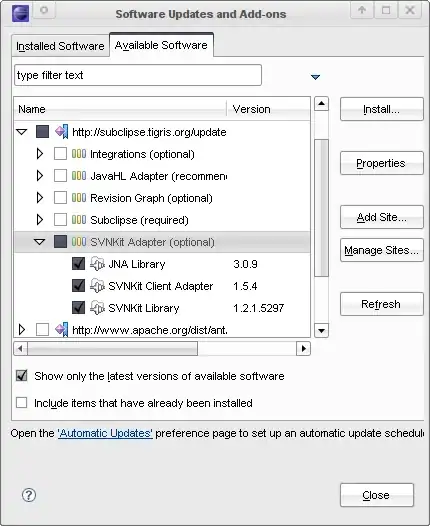Image resolution: width=430 pixels, height=526 pixels.
Task: Expand the Revision Graph (optional) node
Action: point(40,198)
